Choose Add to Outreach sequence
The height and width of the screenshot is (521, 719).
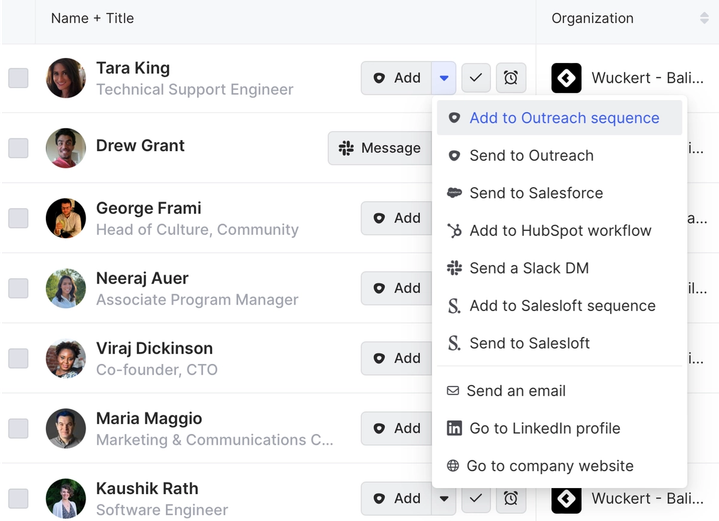pos(563,118)
